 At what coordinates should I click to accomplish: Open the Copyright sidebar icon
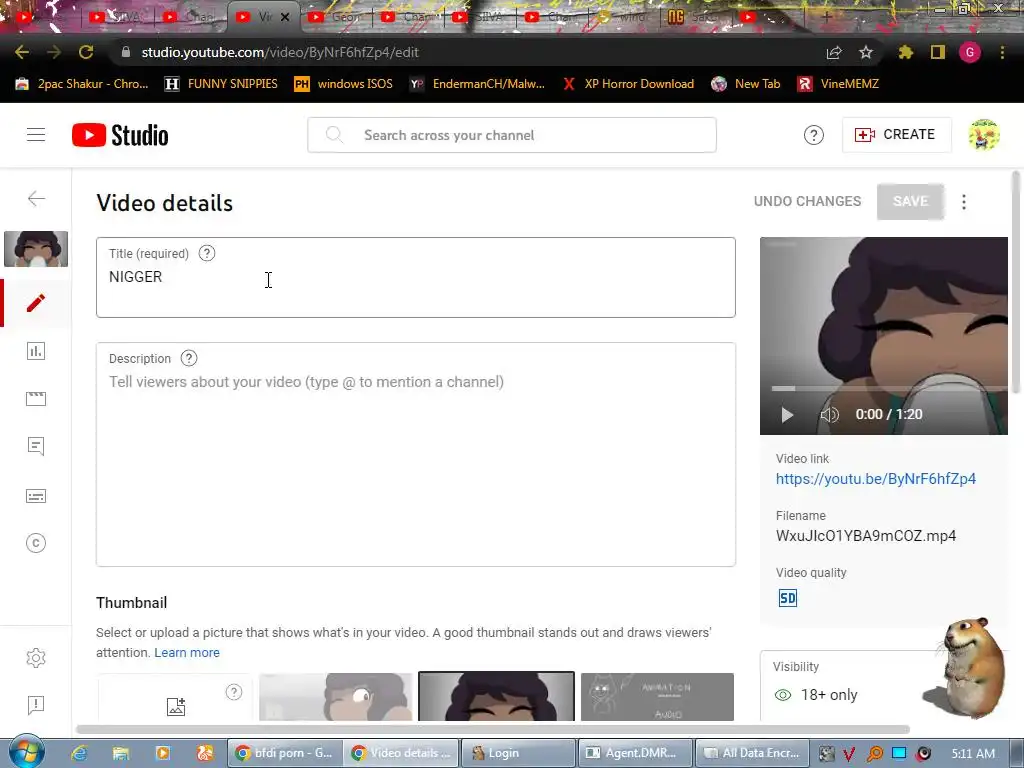36,543
